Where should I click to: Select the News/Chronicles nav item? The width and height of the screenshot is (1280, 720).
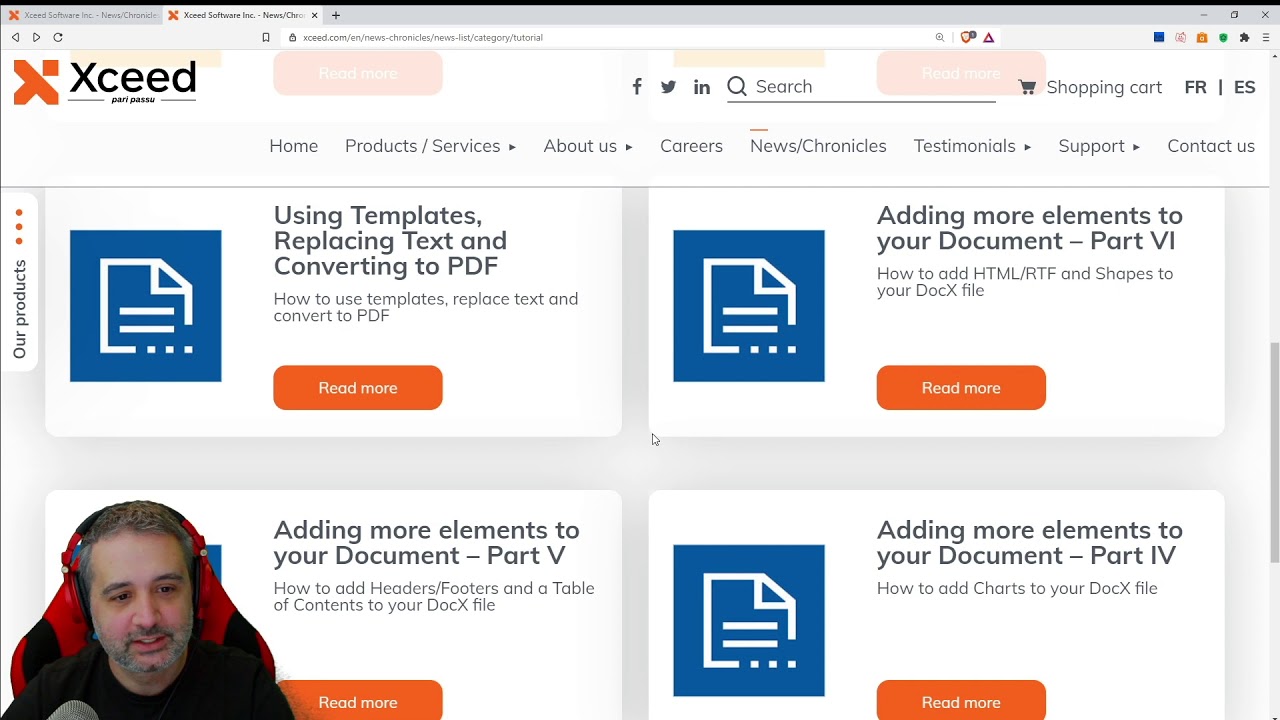818,146
